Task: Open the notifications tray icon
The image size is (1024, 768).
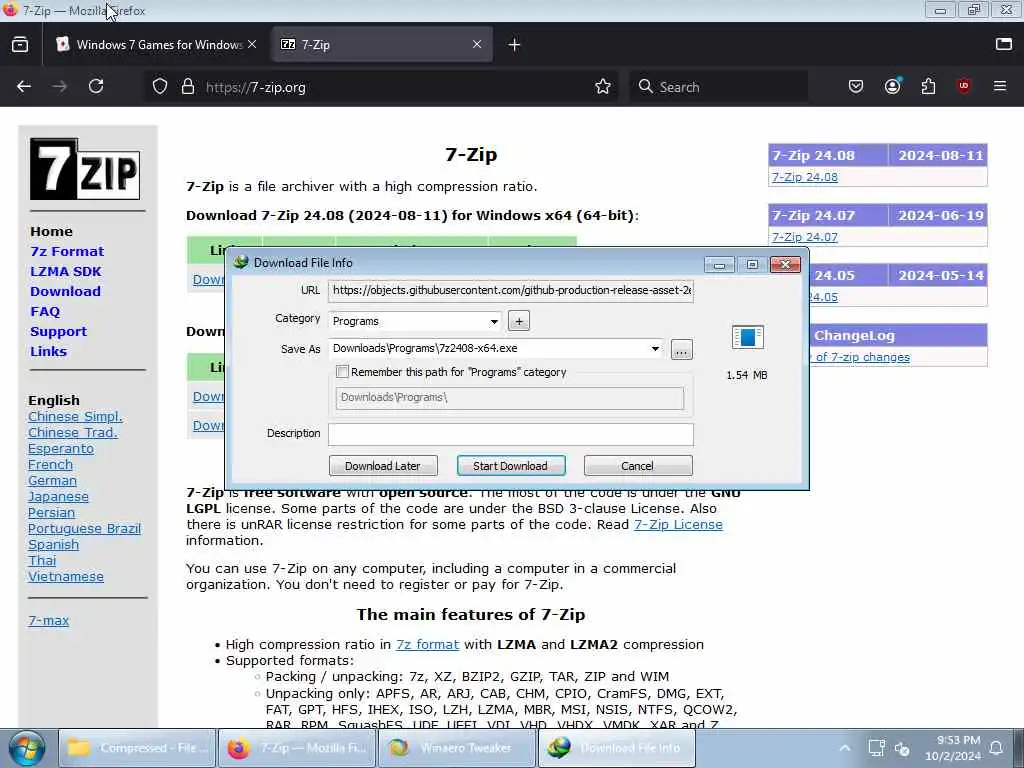Action: 997,748
